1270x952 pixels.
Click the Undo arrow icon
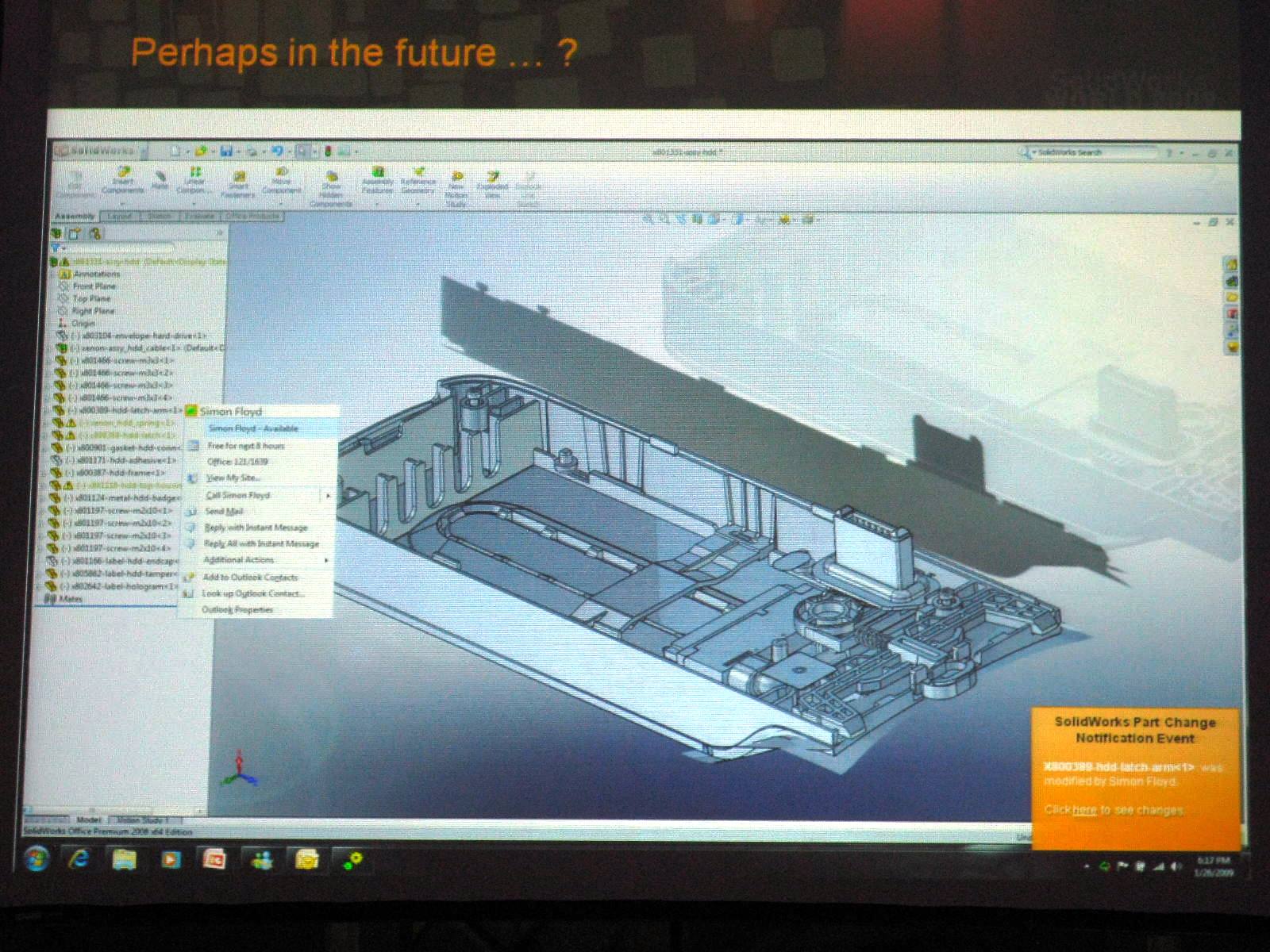click(277, 151)
